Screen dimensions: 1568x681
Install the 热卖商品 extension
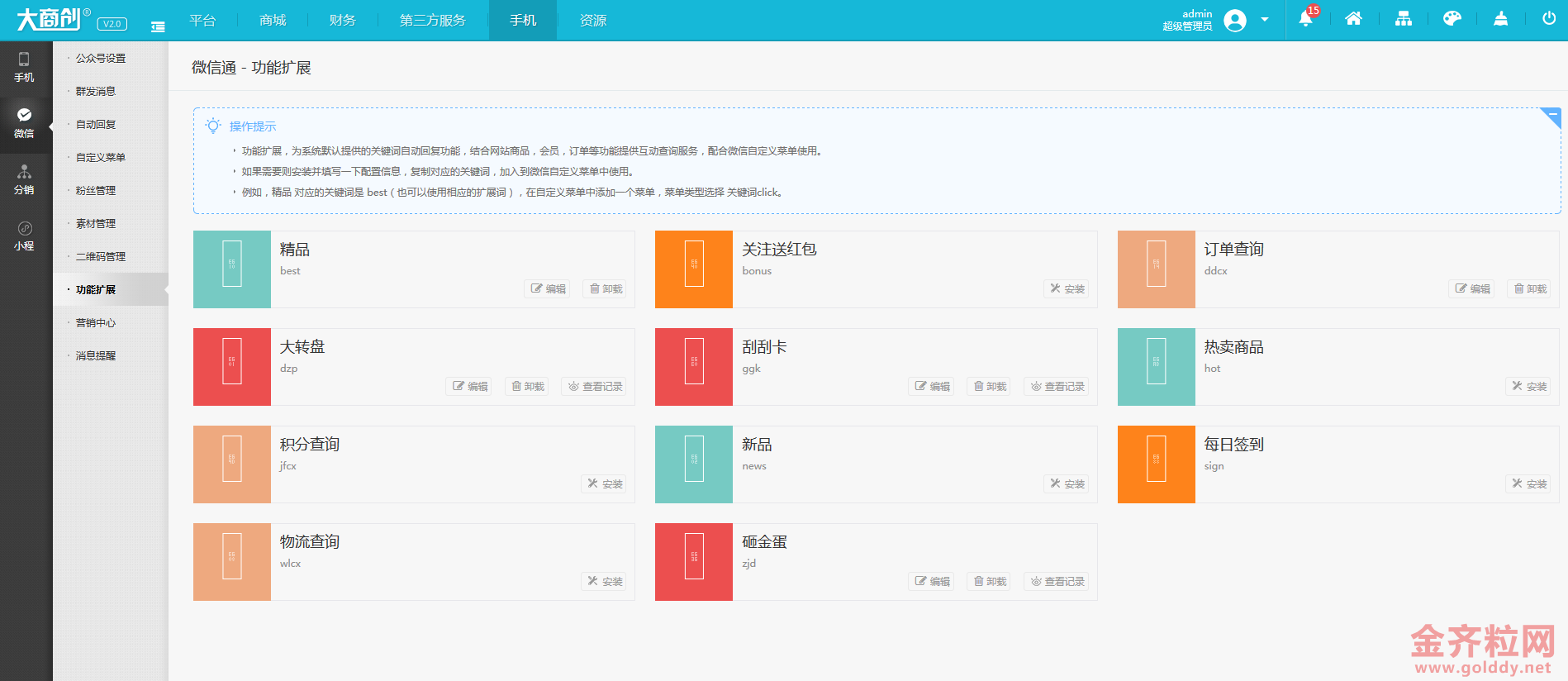click(1529, 386)
